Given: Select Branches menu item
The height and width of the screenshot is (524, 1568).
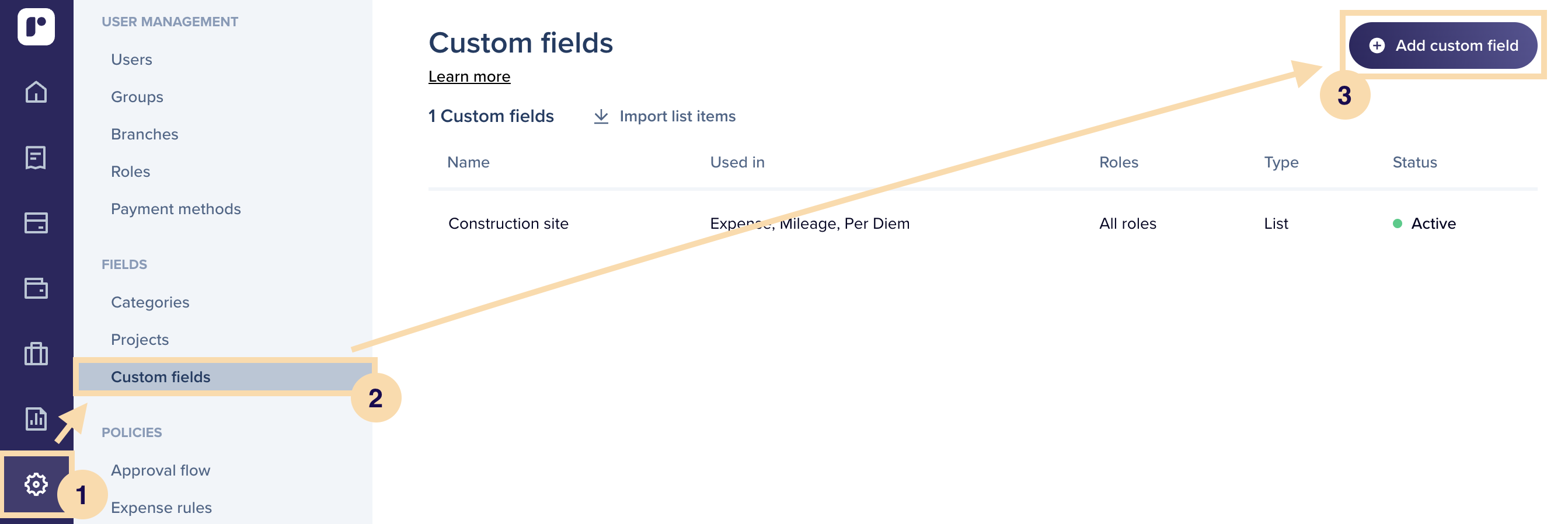Looking at the screenshot, I should (x=145, y=134).
